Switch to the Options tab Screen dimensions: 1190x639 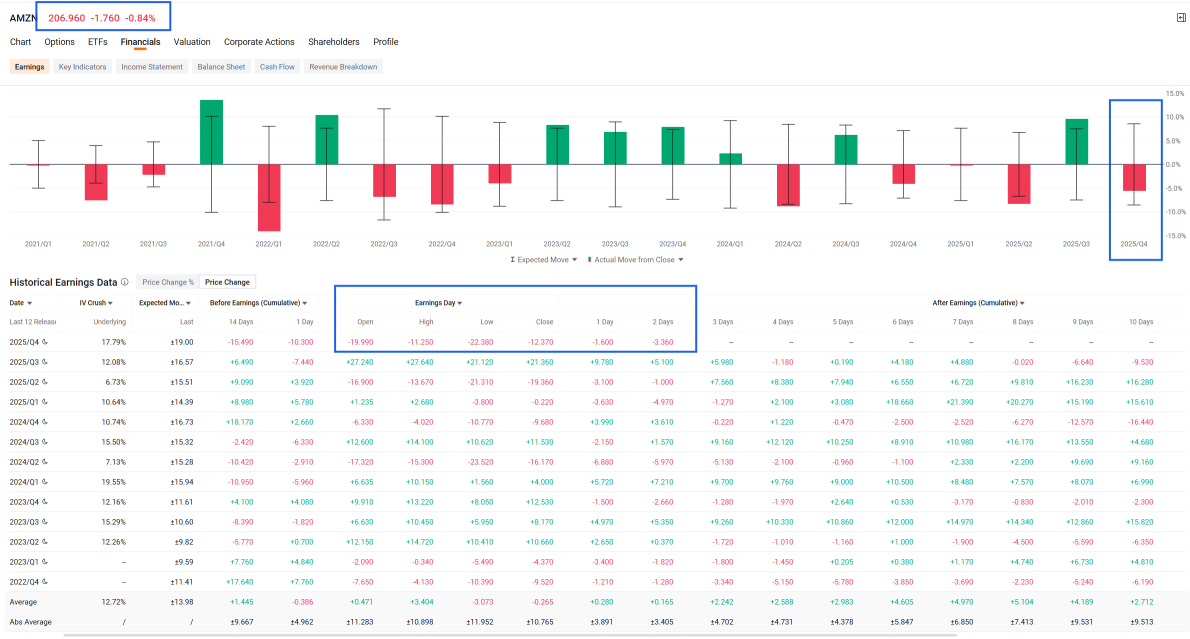pos(59,42)
